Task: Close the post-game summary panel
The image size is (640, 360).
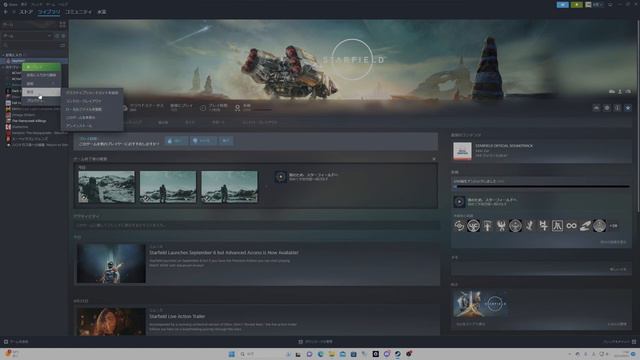Action: [x=434, y=159]
